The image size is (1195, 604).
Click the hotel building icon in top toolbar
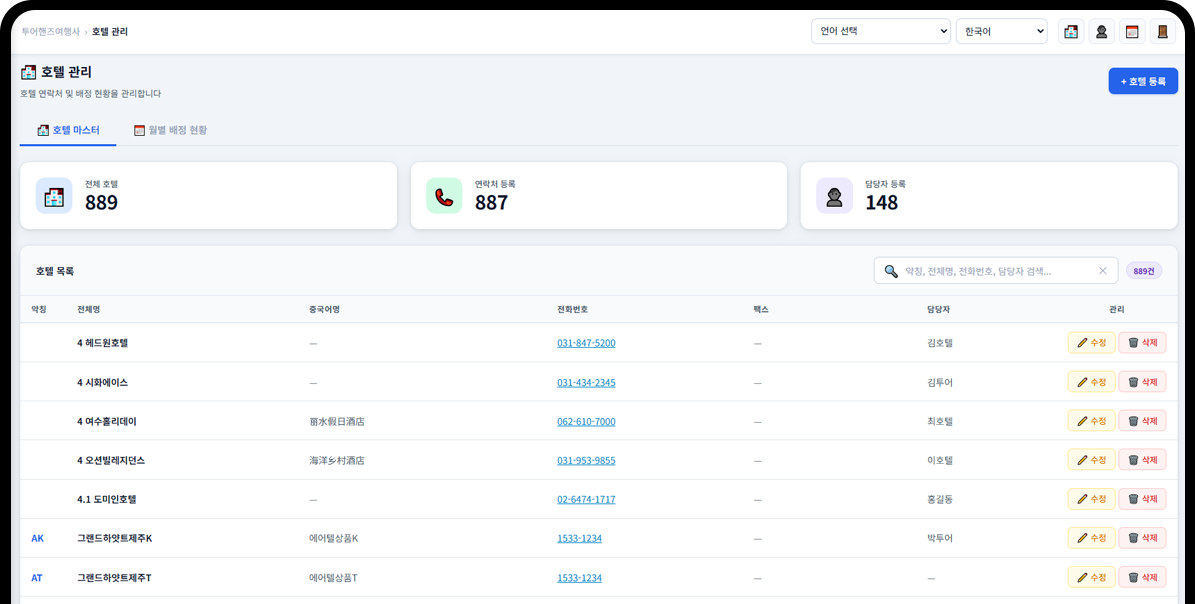click(x=1071, y=32)
